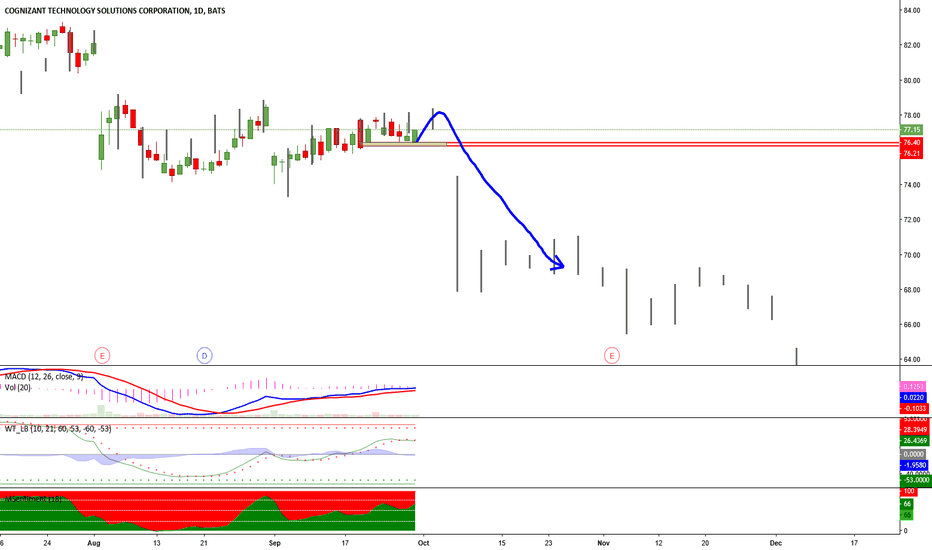932x550 pixels.
Task: Click the Cognizant Technology Solutions chart title
Action: (x=115, y=11)
